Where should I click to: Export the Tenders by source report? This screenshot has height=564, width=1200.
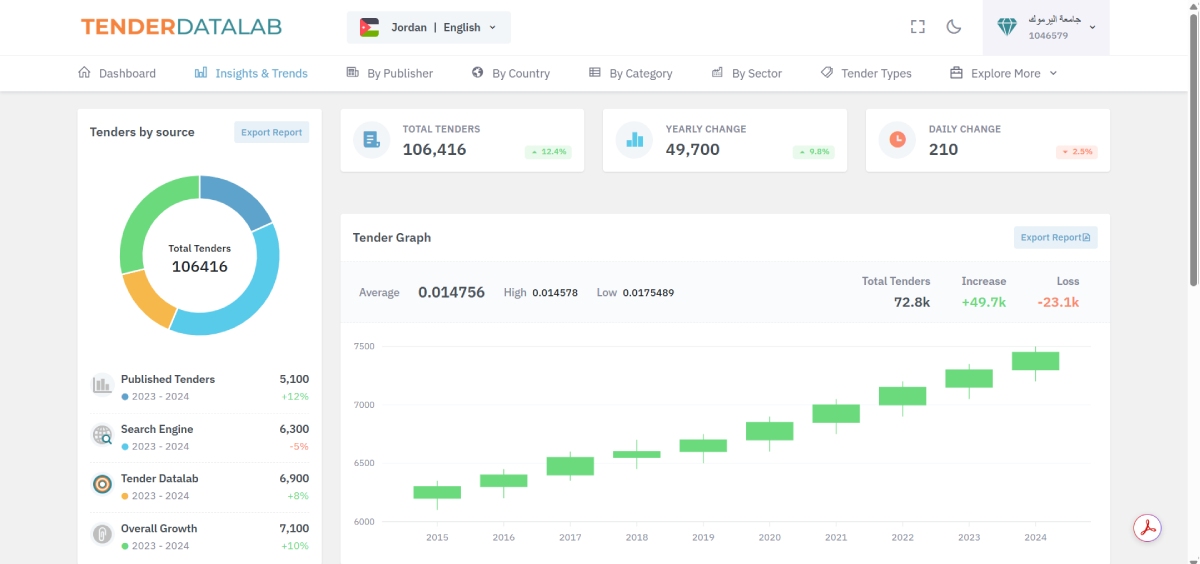click(271, 132)
